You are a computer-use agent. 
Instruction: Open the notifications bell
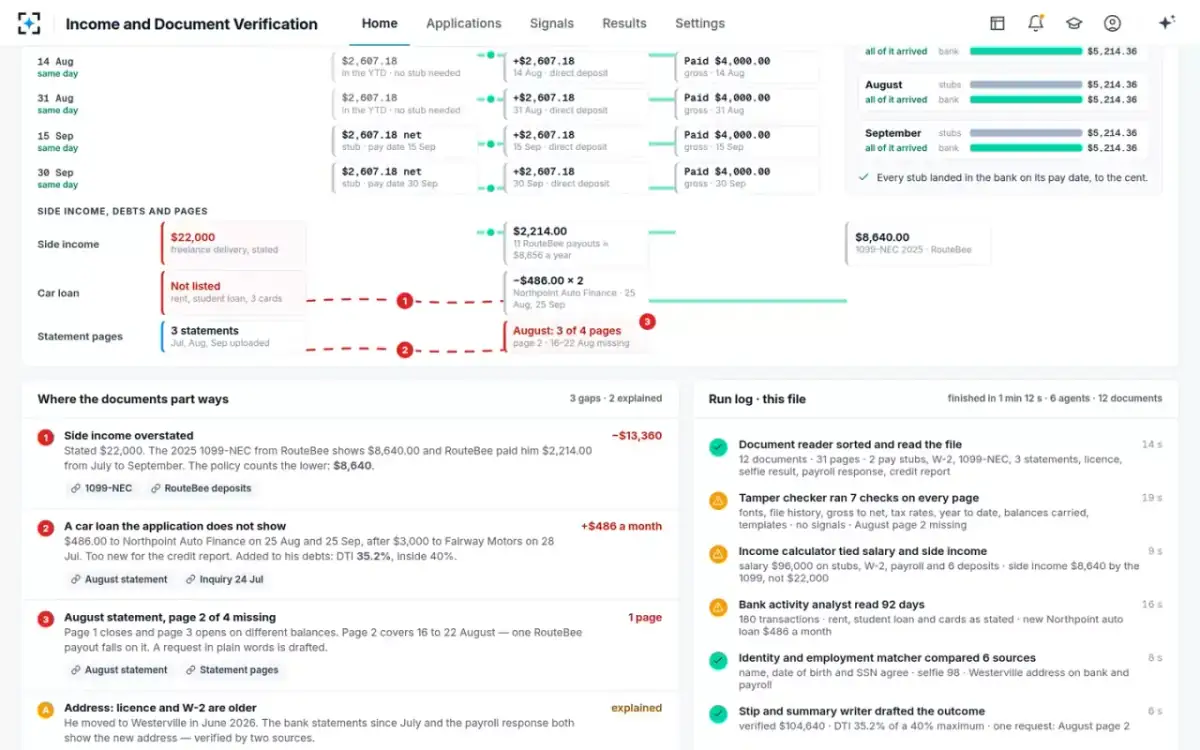coord(1036,23)
